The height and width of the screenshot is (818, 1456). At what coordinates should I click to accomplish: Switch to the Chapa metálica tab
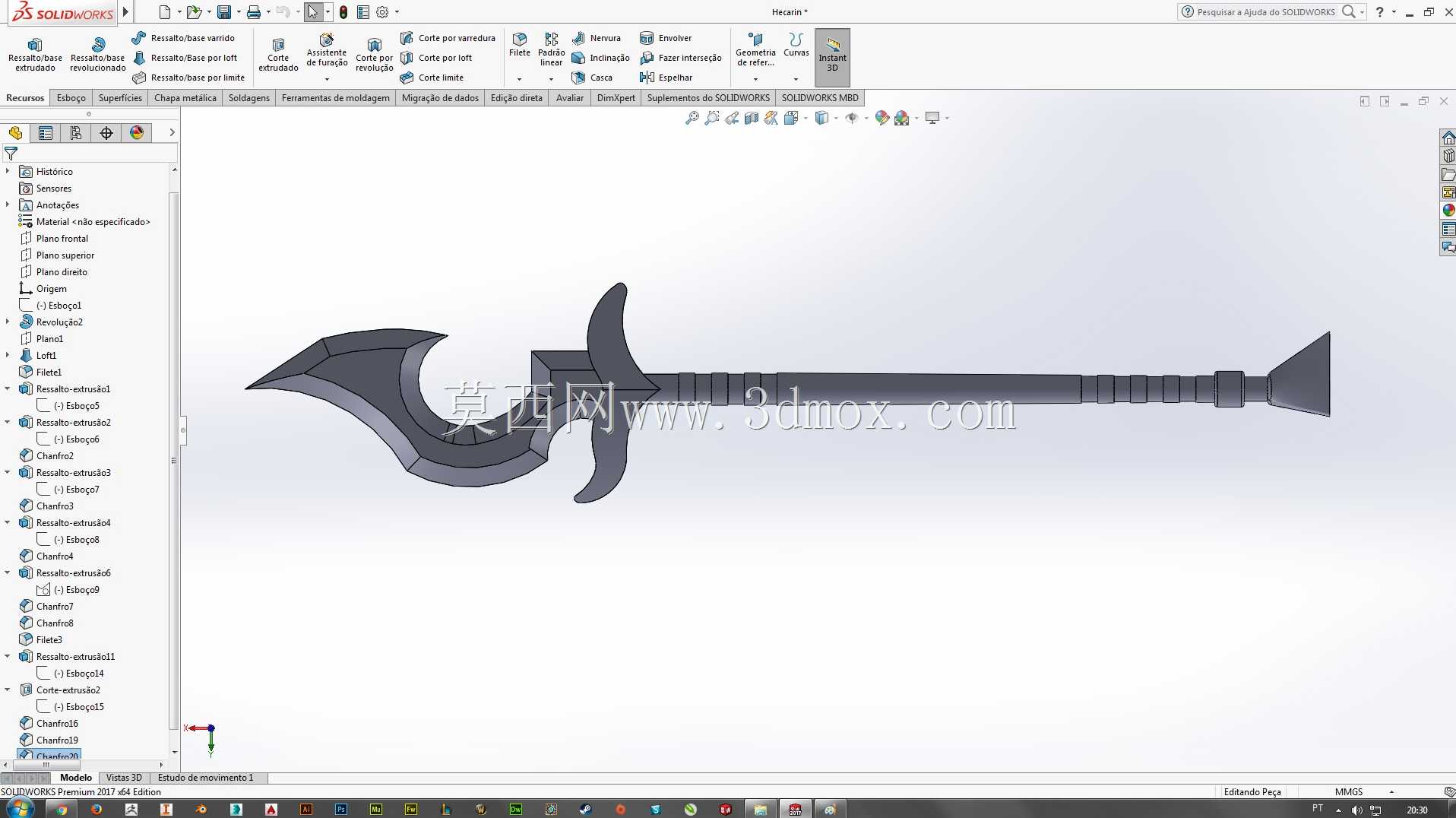click(x=185, y=98)
